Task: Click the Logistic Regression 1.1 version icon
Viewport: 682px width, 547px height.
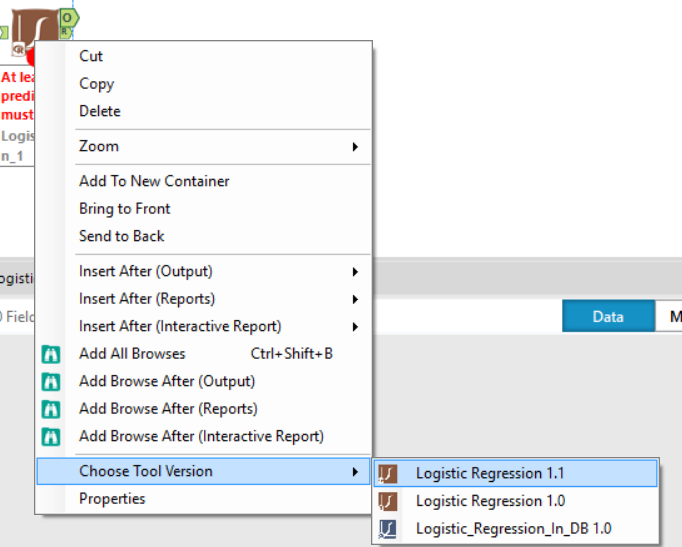Action: (x=389, y=473)
